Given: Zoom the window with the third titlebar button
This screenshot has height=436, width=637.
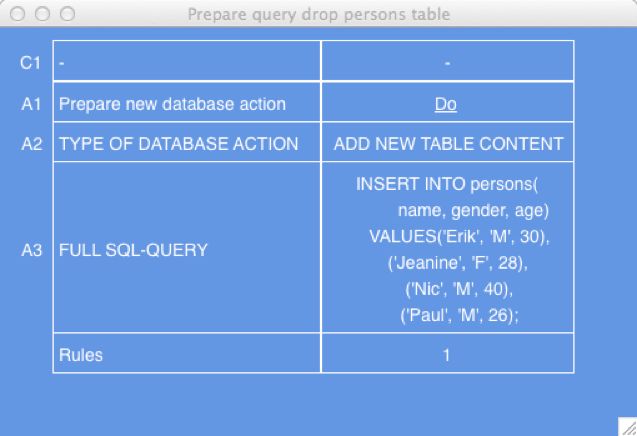Looking at the screenshot, I should pos(67,14).
